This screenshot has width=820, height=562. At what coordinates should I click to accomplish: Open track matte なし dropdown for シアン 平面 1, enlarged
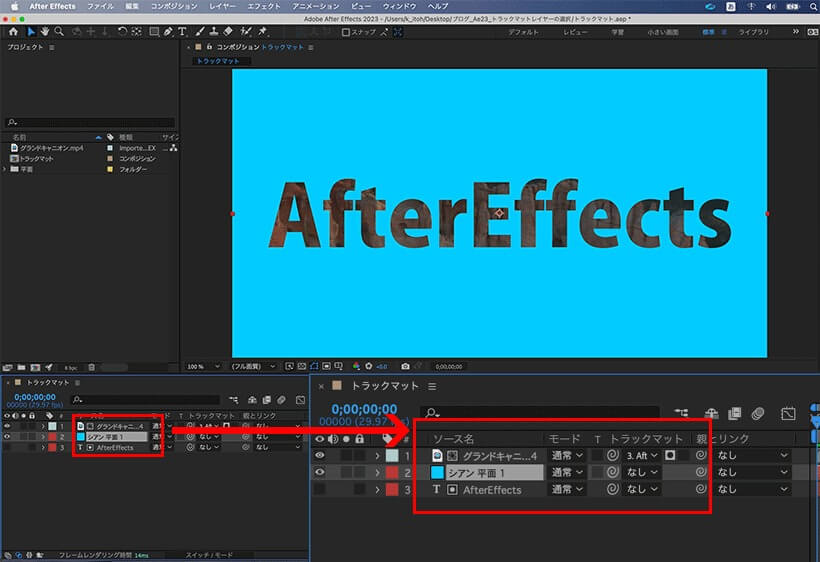[x=642, y=473]
